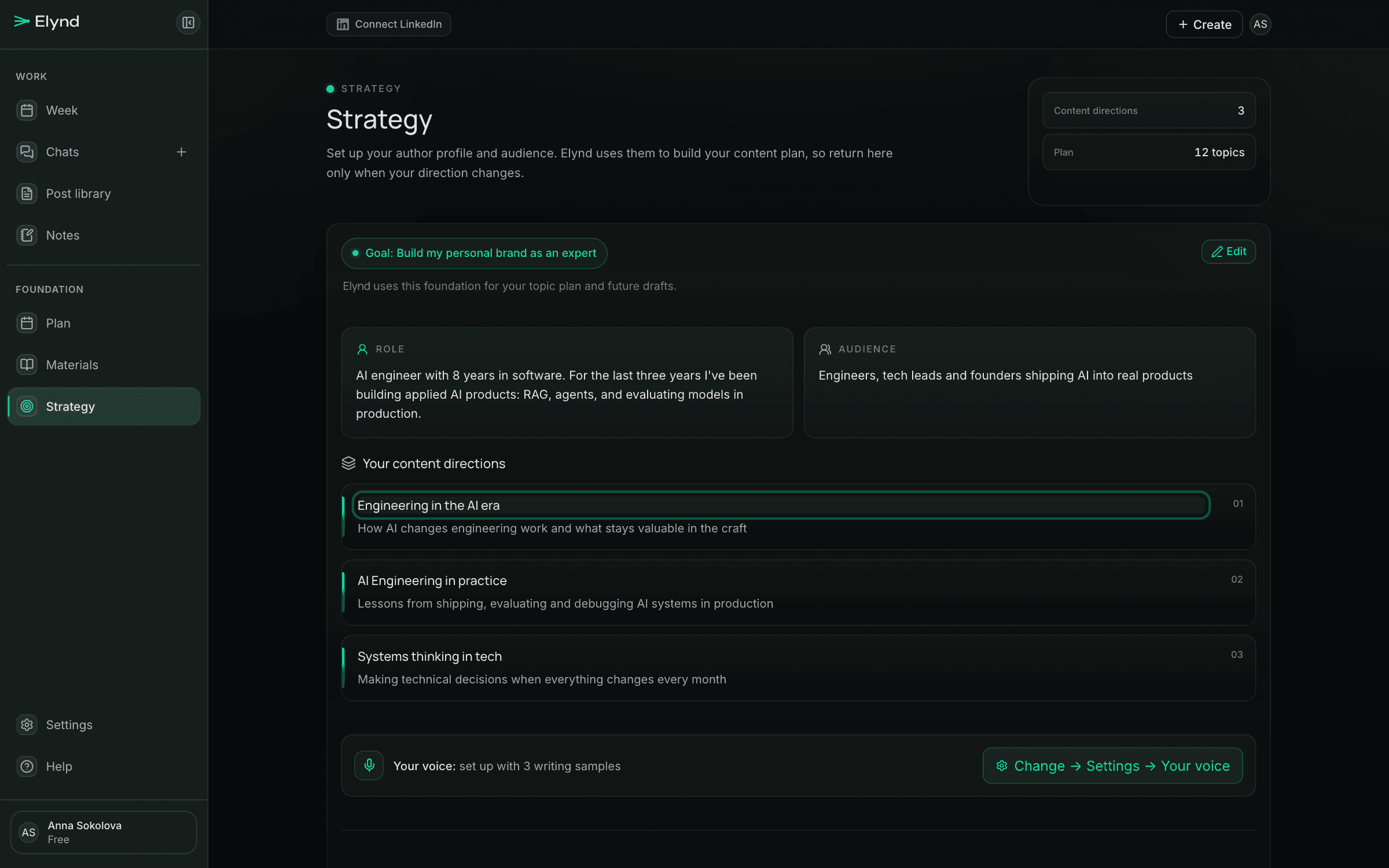
Task: Click the 02 direction number
Action: click(1237, 579)
